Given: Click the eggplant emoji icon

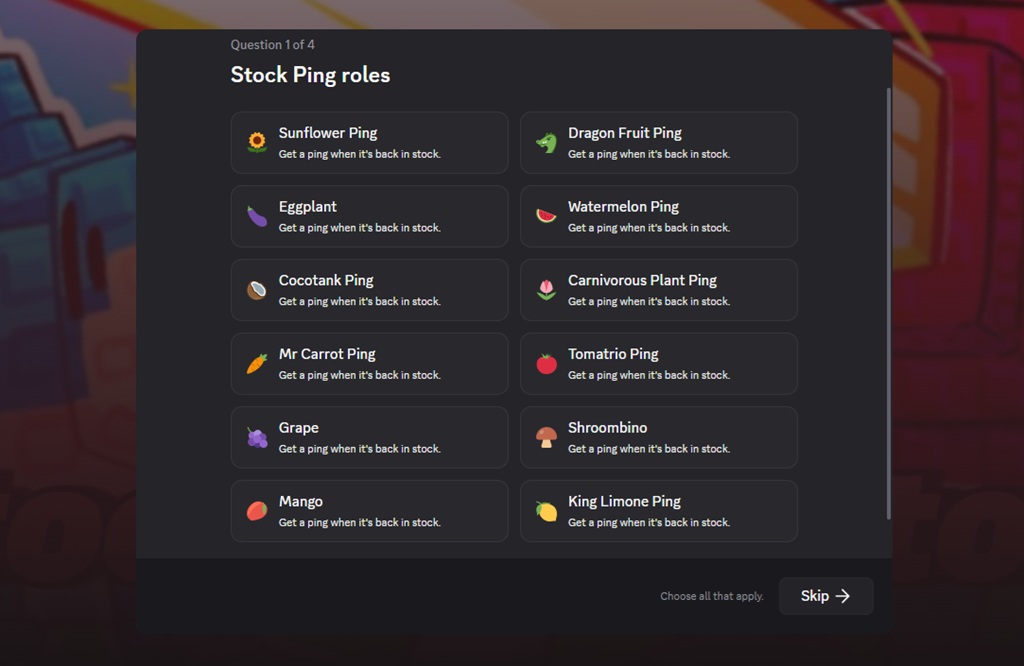Looking at the screenshot, I should (x=257, y=216).
